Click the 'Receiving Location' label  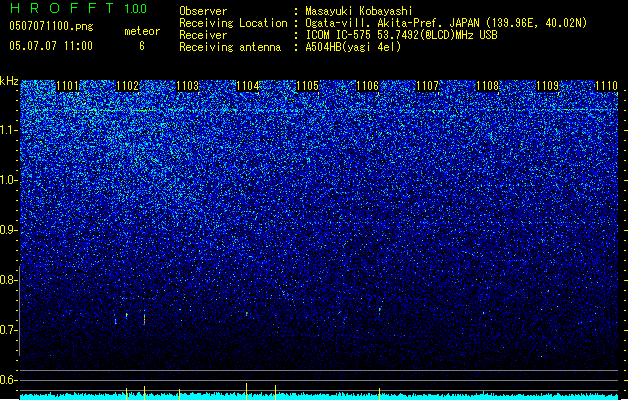click(233, 23)
